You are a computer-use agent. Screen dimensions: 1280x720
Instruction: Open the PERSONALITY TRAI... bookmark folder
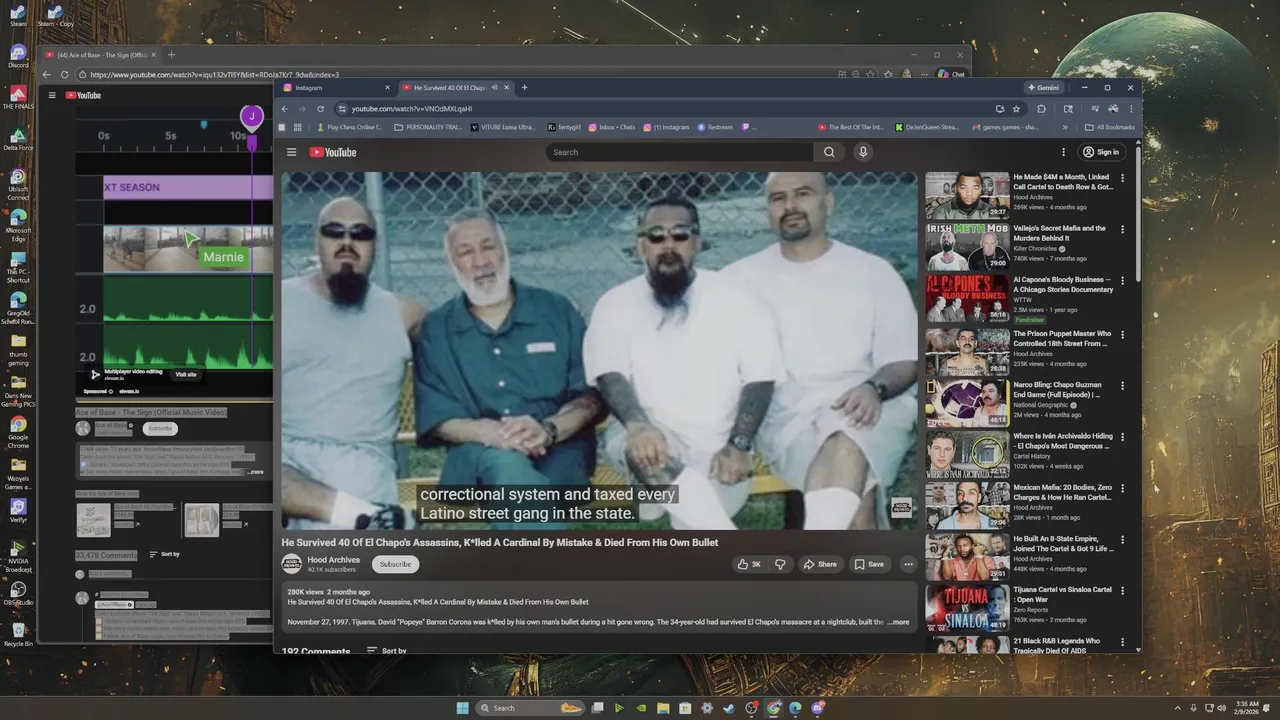pyautogui.click(x=428, y=127)
